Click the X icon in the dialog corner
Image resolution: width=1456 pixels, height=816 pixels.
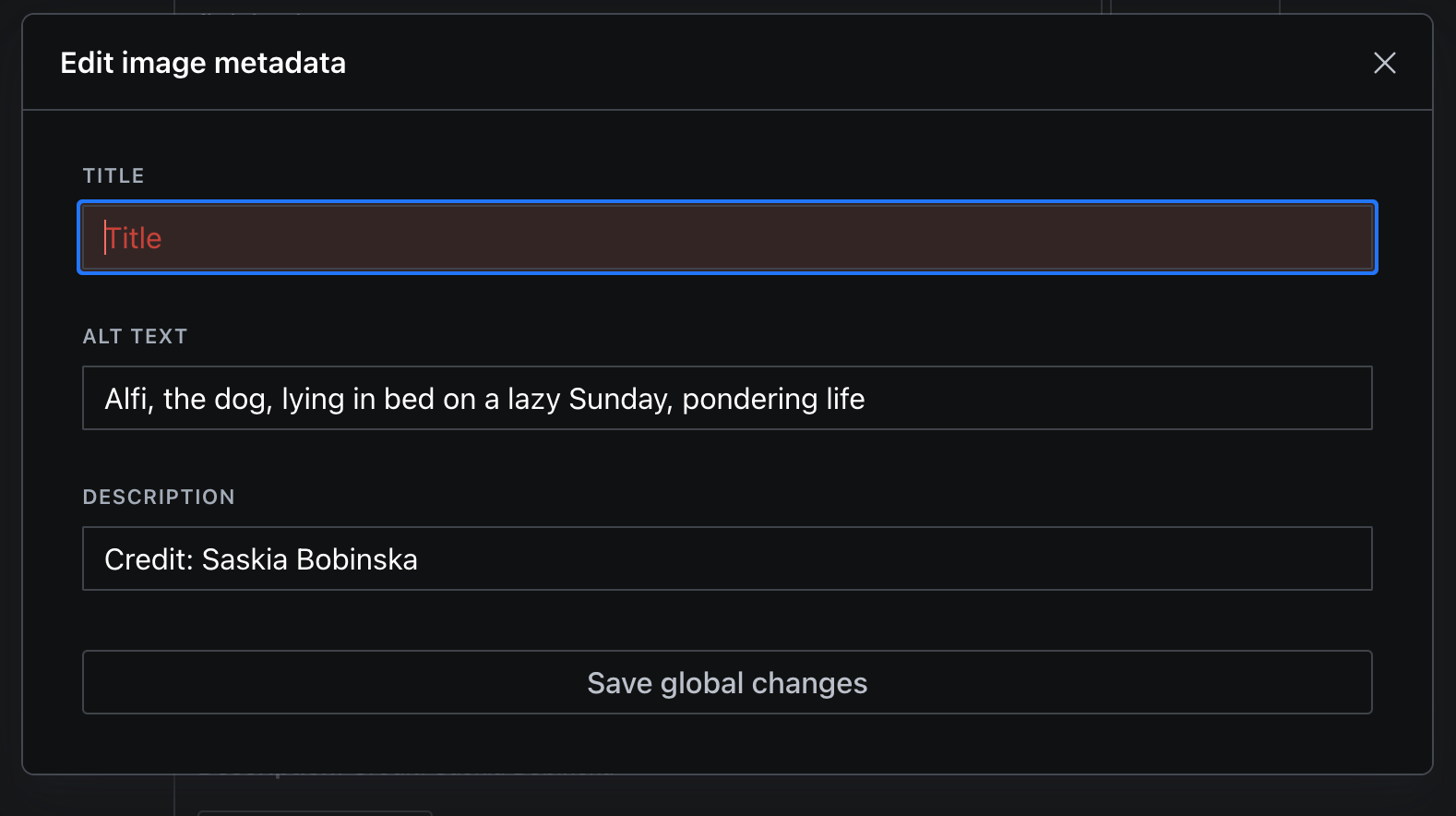point(1385,63)
